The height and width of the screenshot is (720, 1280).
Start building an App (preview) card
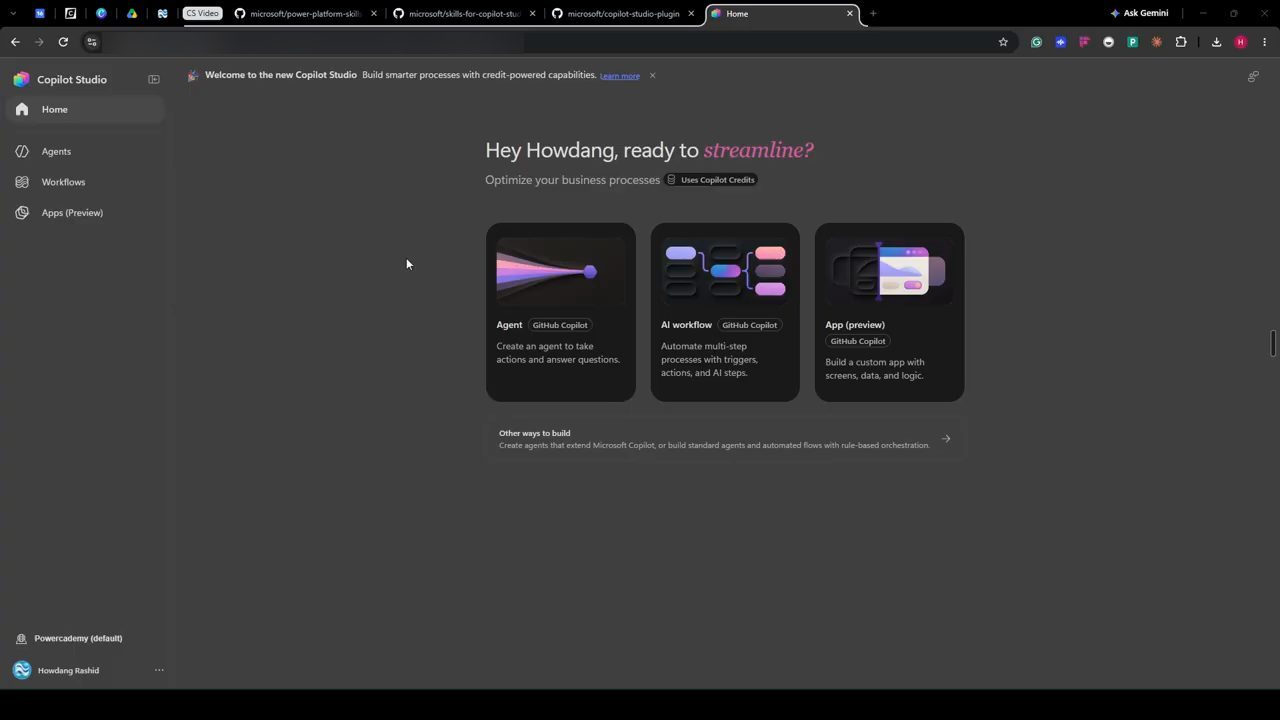[x=889, y=312]
